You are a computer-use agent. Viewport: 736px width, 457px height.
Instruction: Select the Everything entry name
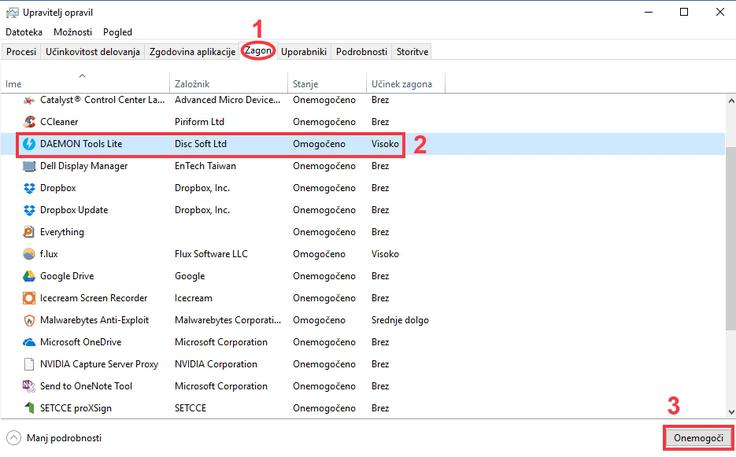click(62, 232)
